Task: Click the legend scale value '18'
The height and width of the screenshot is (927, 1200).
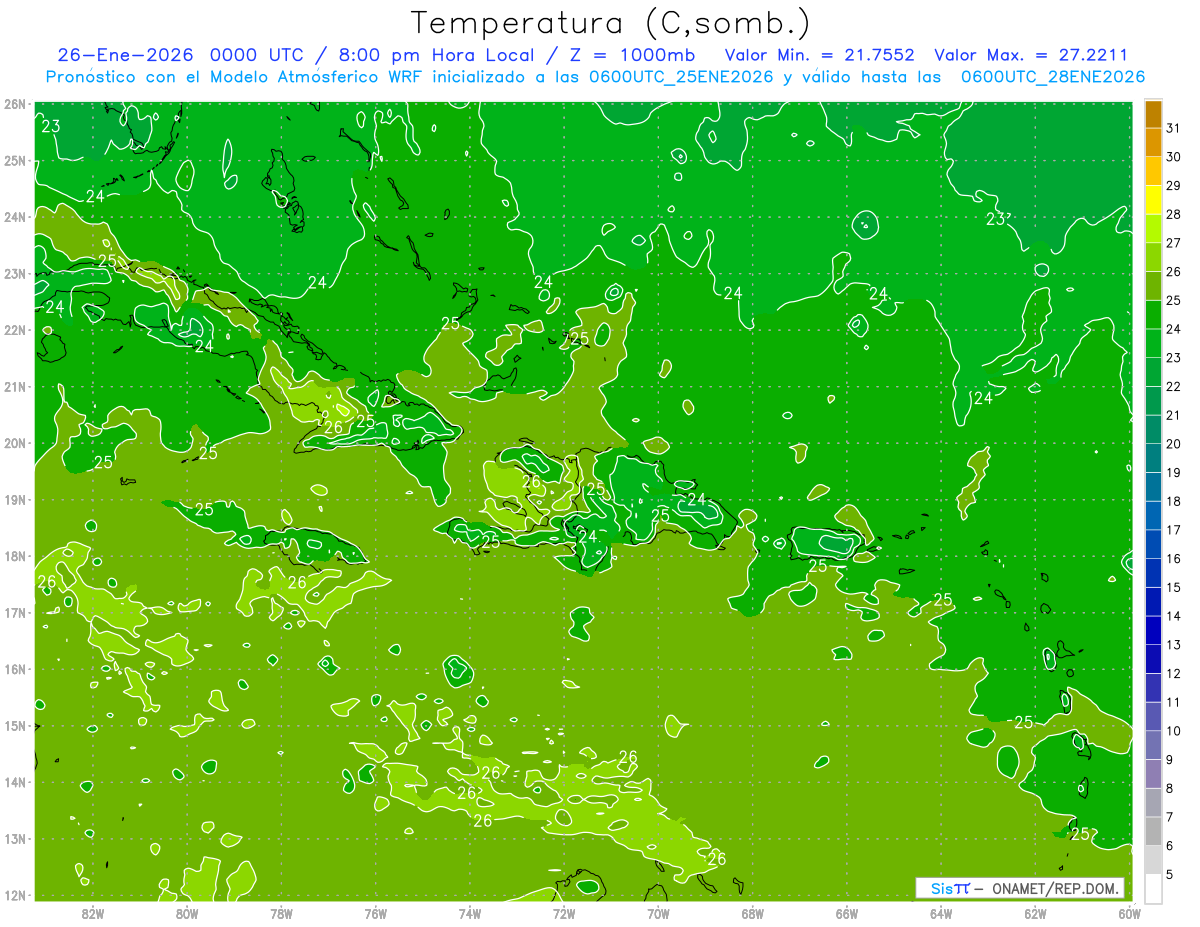Action: [x=1174, y=502]
